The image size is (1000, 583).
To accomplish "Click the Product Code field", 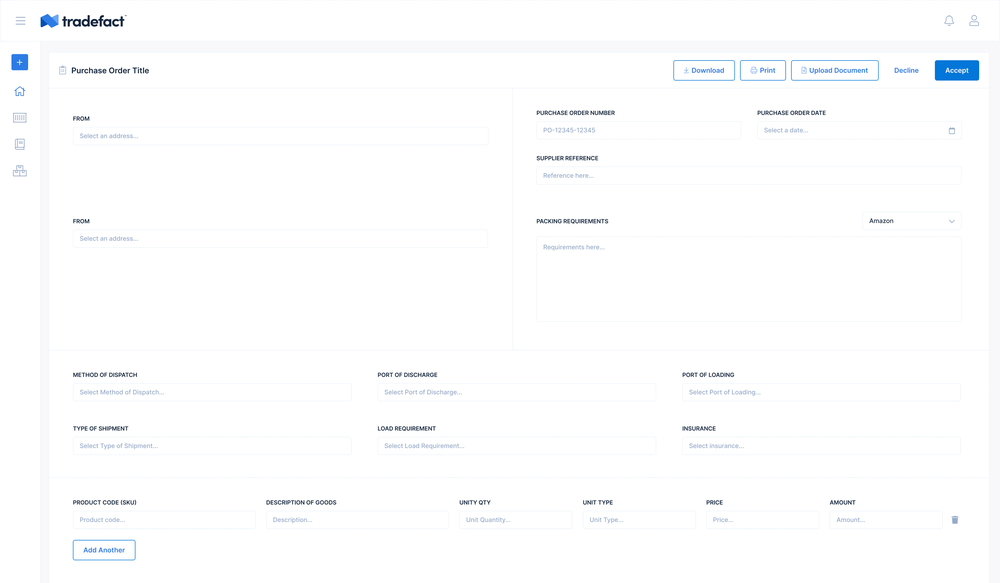I will (164, 520).
